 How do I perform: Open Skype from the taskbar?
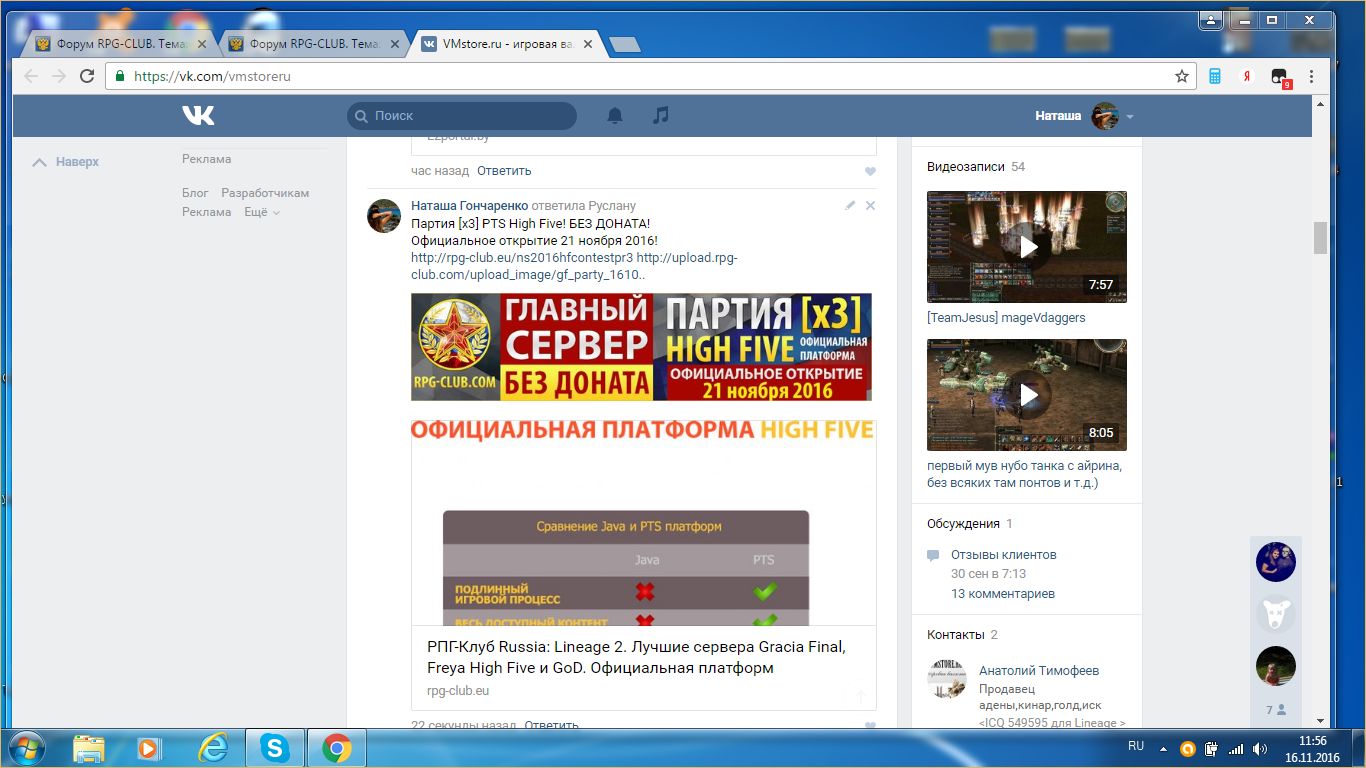coord(274,747)
